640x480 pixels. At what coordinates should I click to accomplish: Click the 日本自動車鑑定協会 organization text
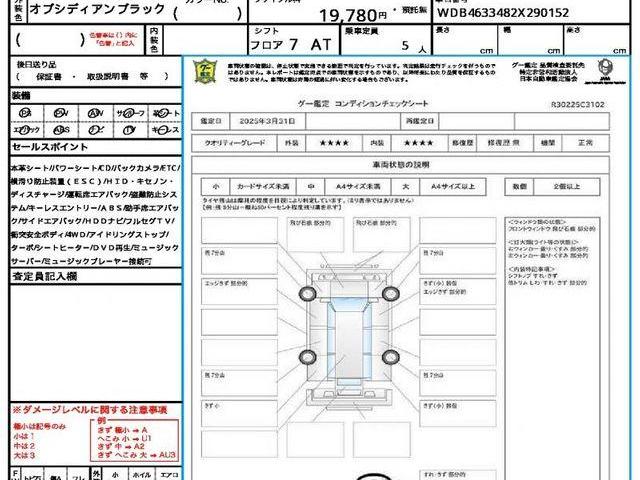[549, 79]
